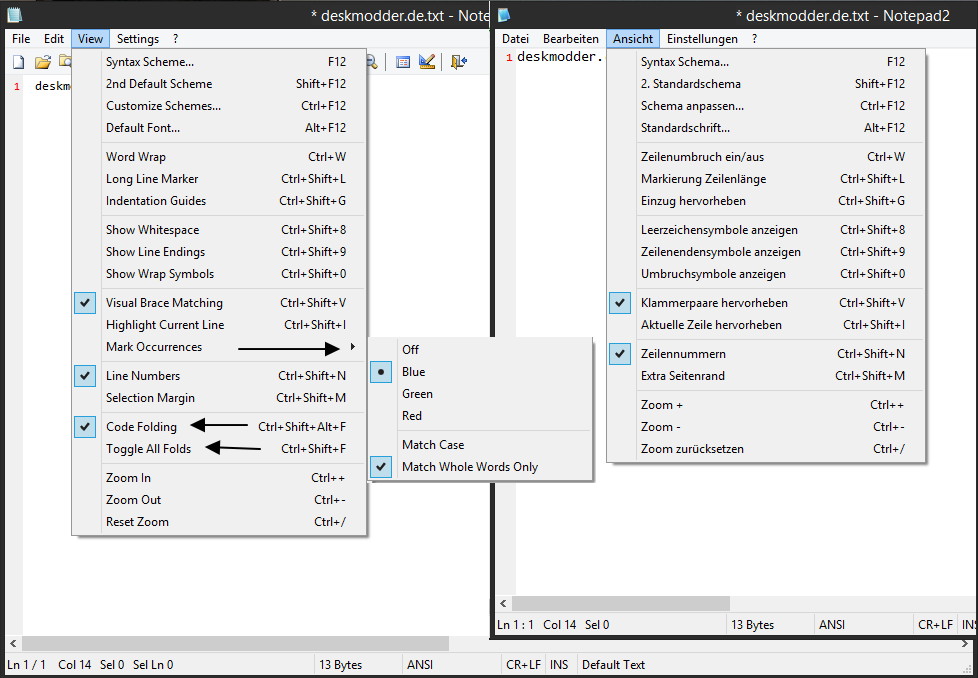
Task: Open the Edit menu
Action: pos(54,39)
